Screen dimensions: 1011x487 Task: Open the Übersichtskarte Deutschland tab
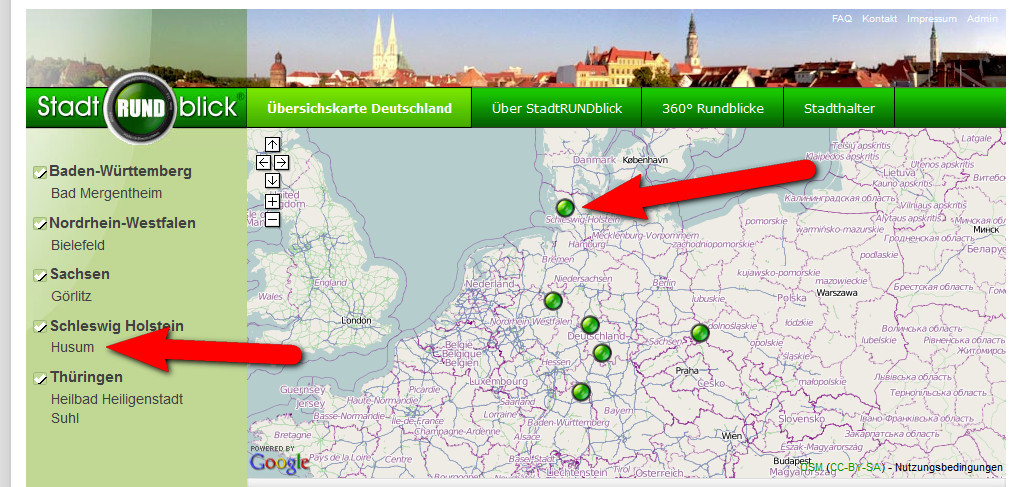[x=359, y=108]
